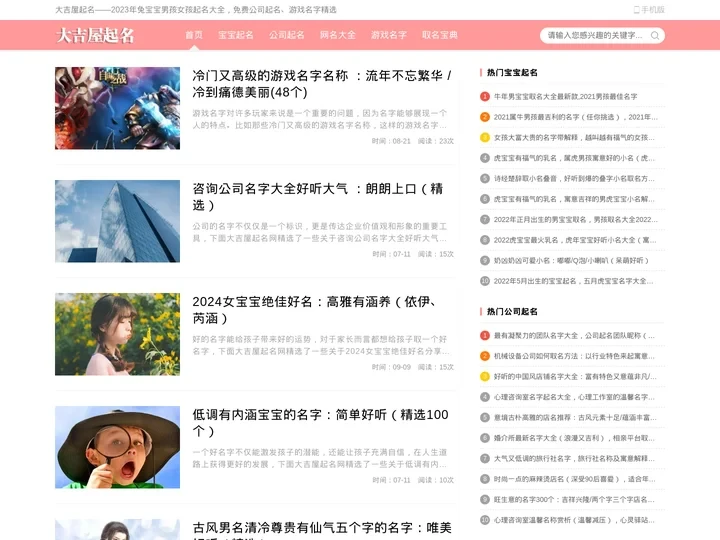Open company item 时尚一点的麻辣烫店名
The height and width of the screenshot is (540, 720).
(x=574, y=479)
